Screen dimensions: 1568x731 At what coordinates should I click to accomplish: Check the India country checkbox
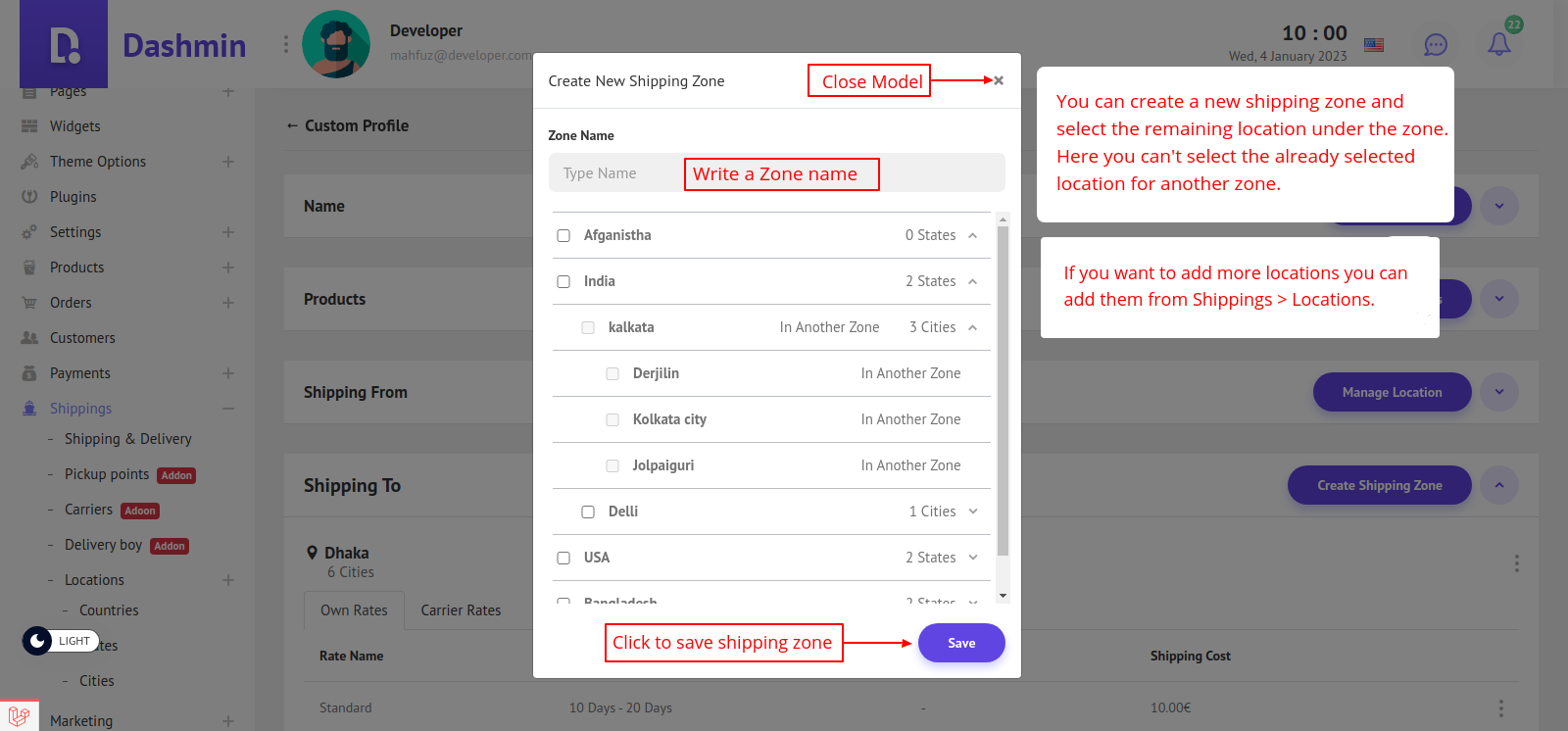point(563,281)
